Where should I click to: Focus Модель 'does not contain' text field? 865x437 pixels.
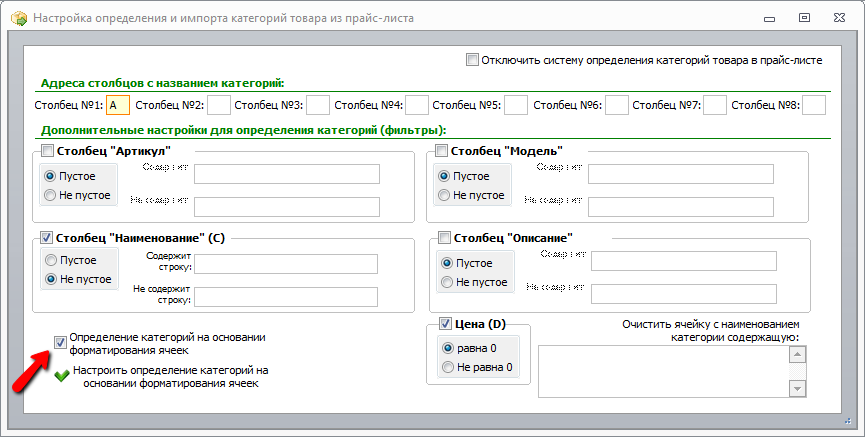coord(681,207)
